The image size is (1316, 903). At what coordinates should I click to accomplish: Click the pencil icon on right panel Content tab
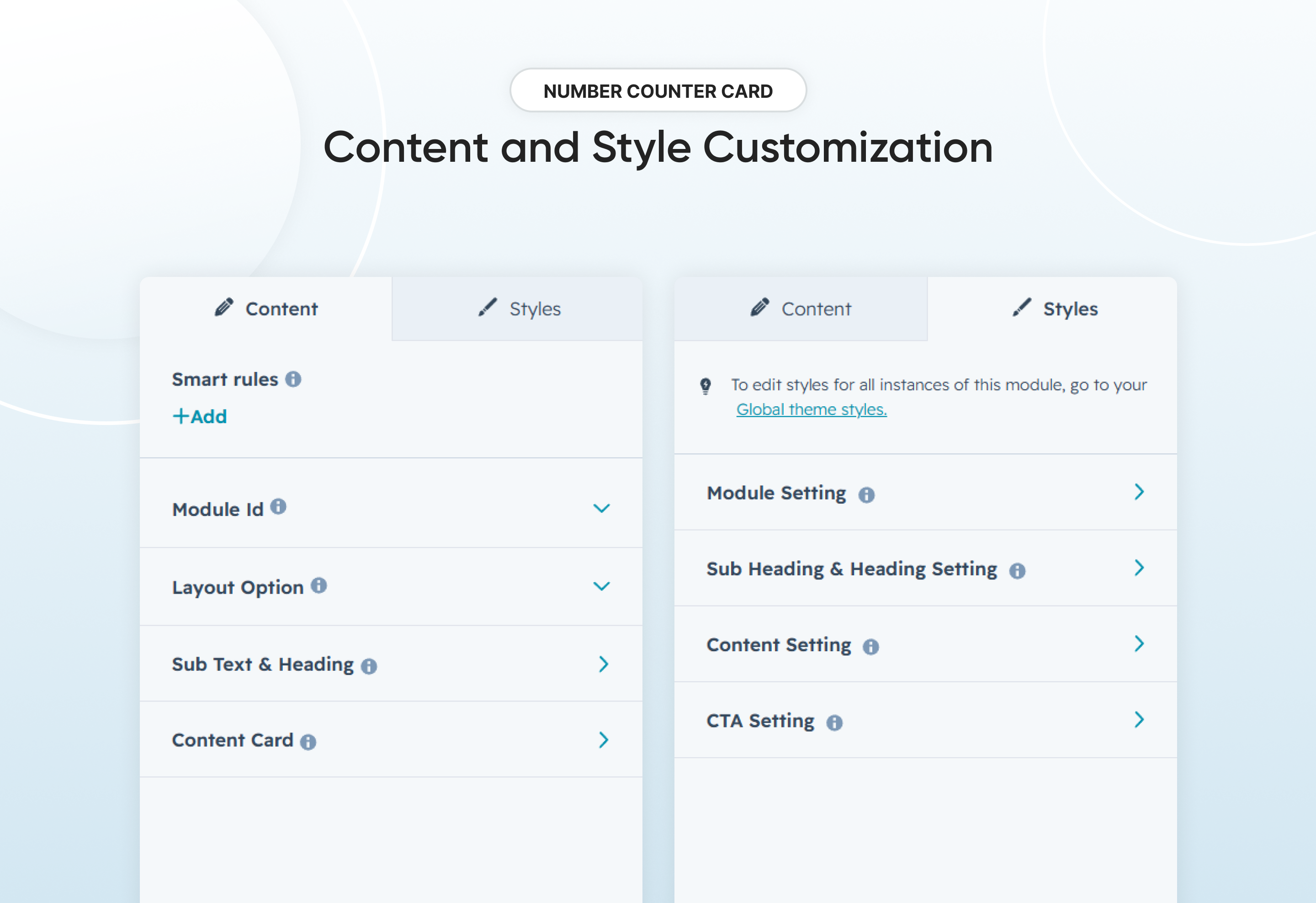click(760, 307)
